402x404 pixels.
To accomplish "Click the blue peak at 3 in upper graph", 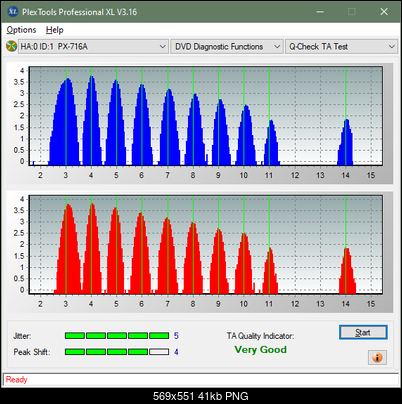I will [x=66, y=122].
